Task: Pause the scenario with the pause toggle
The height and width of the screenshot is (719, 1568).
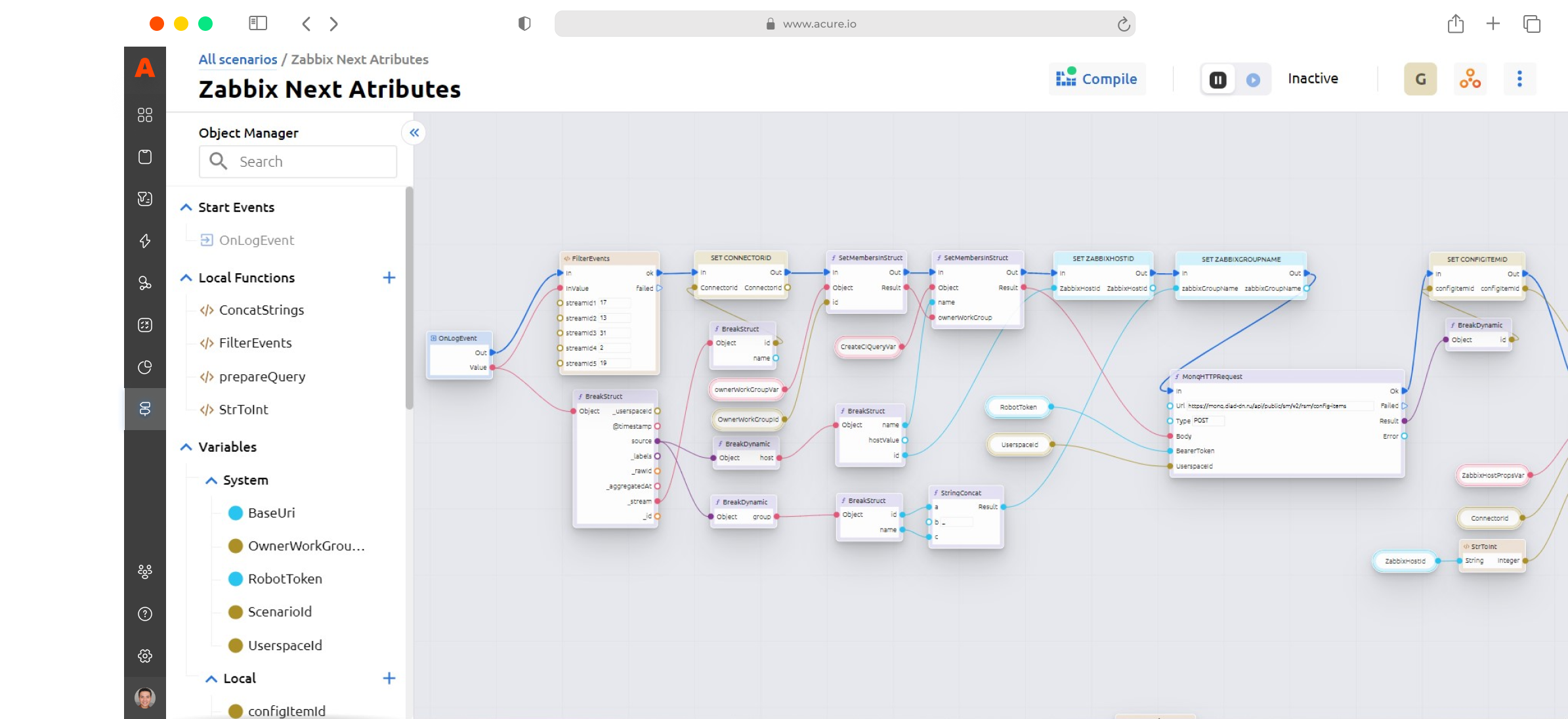Action: coord(1218,79)
